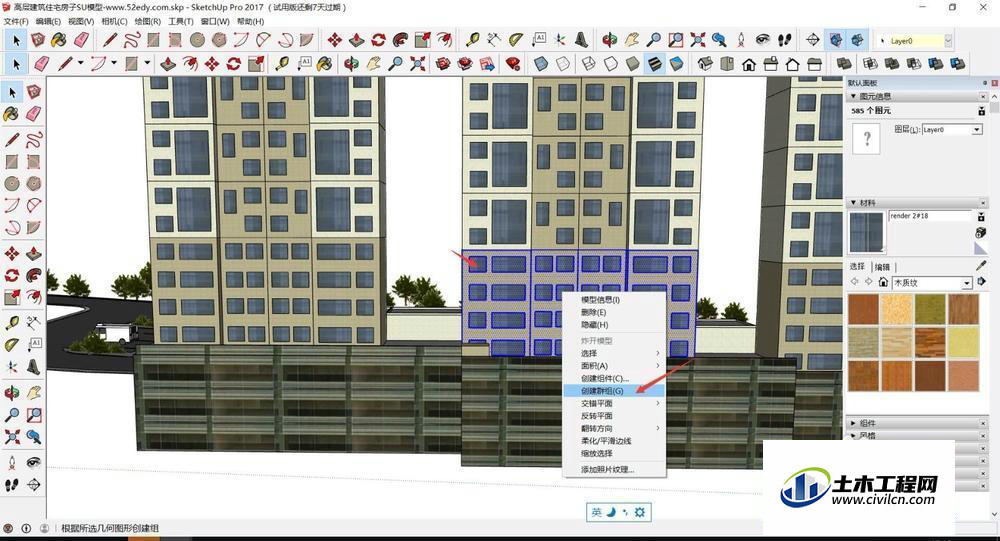Switch to Front view house icon
The image size is (1000, 541).
[749, 64]
